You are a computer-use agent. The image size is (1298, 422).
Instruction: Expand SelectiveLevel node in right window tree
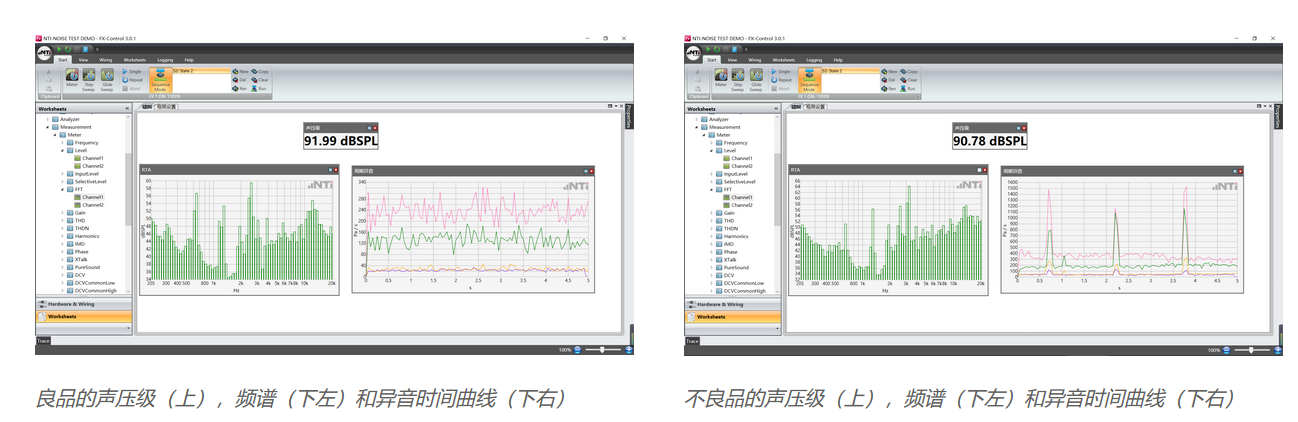coord(711,182)
